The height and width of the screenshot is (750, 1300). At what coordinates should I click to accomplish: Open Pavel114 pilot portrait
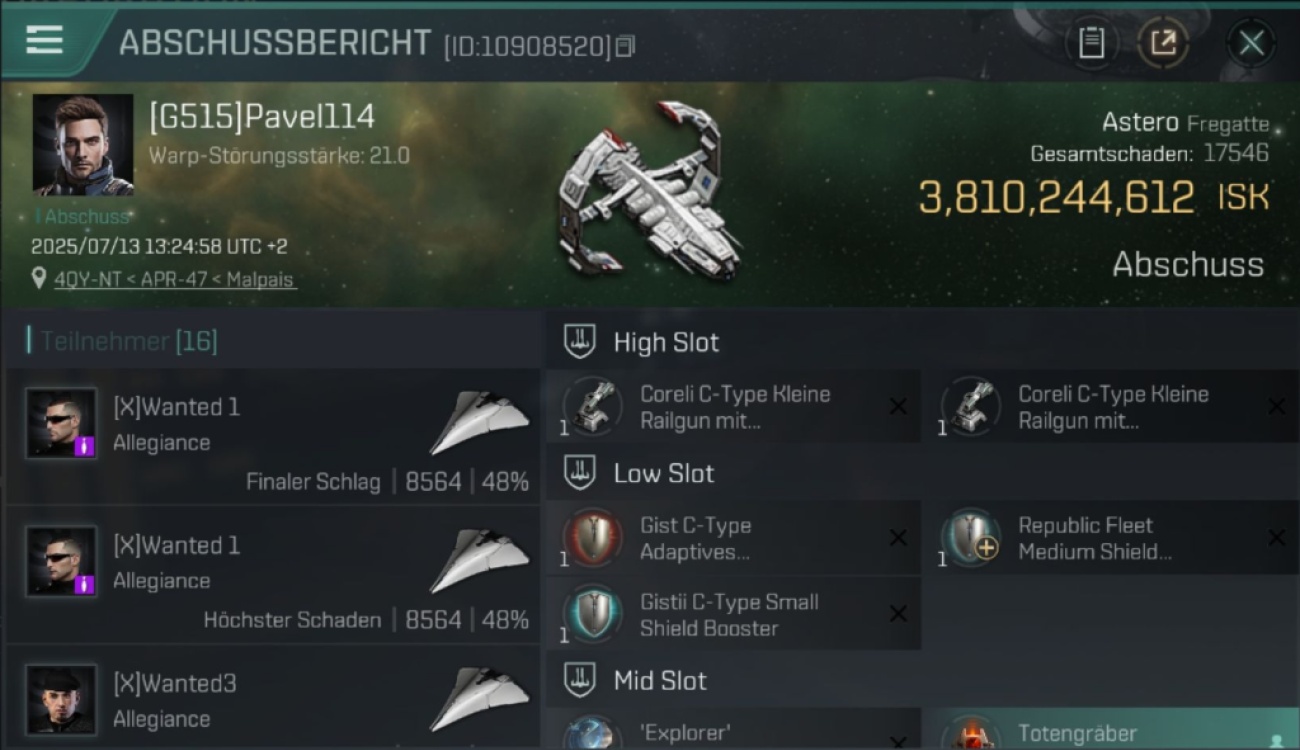(83, 145)
